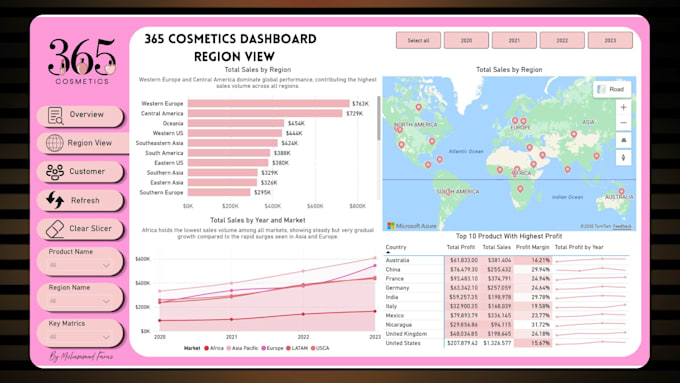Image resolution: width=680 pixels, height=383 pixels.
Task: Select the Central America sales bar
Action: 265,114
